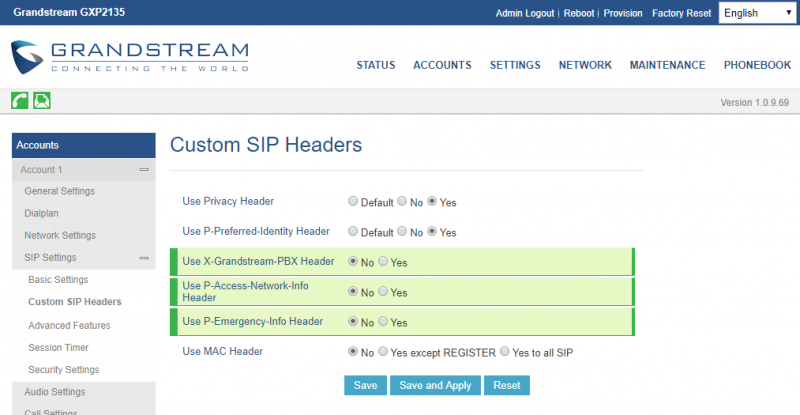Viewport: 800px width, 415px height.
Task: Click Admin Logout link
Action: point(524,13)
